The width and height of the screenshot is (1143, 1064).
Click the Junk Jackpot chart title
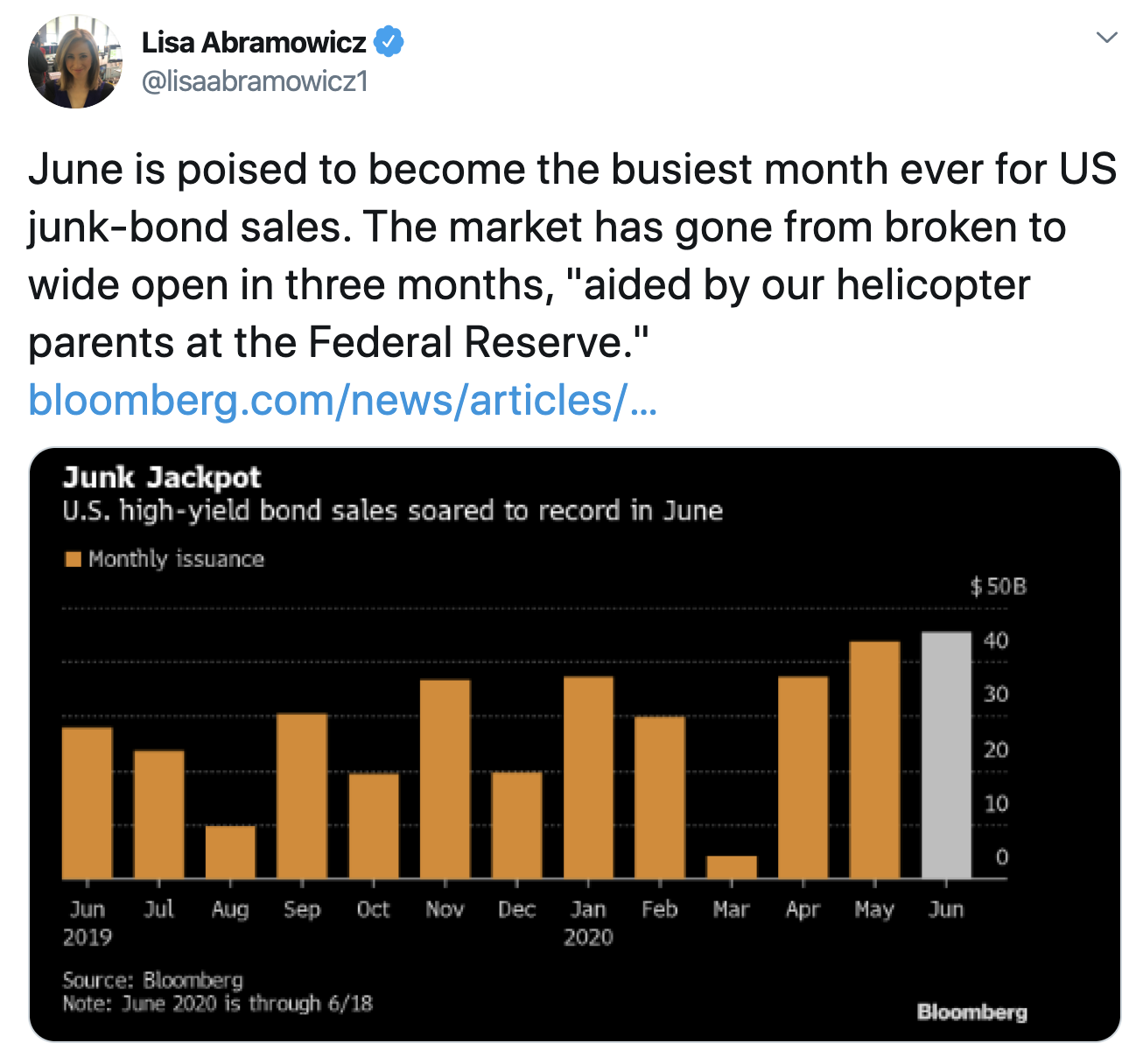(x=162, y=478)
